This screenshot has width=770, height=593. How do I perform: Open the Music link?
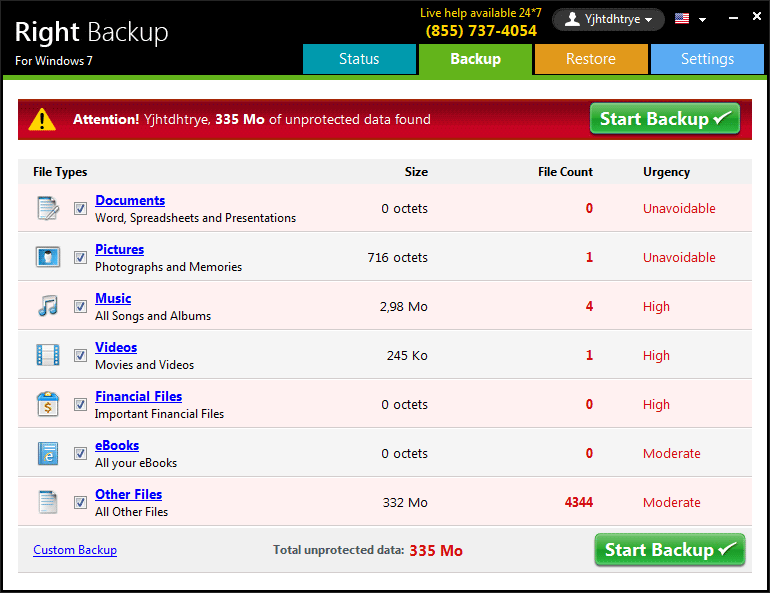pos(113,298)
